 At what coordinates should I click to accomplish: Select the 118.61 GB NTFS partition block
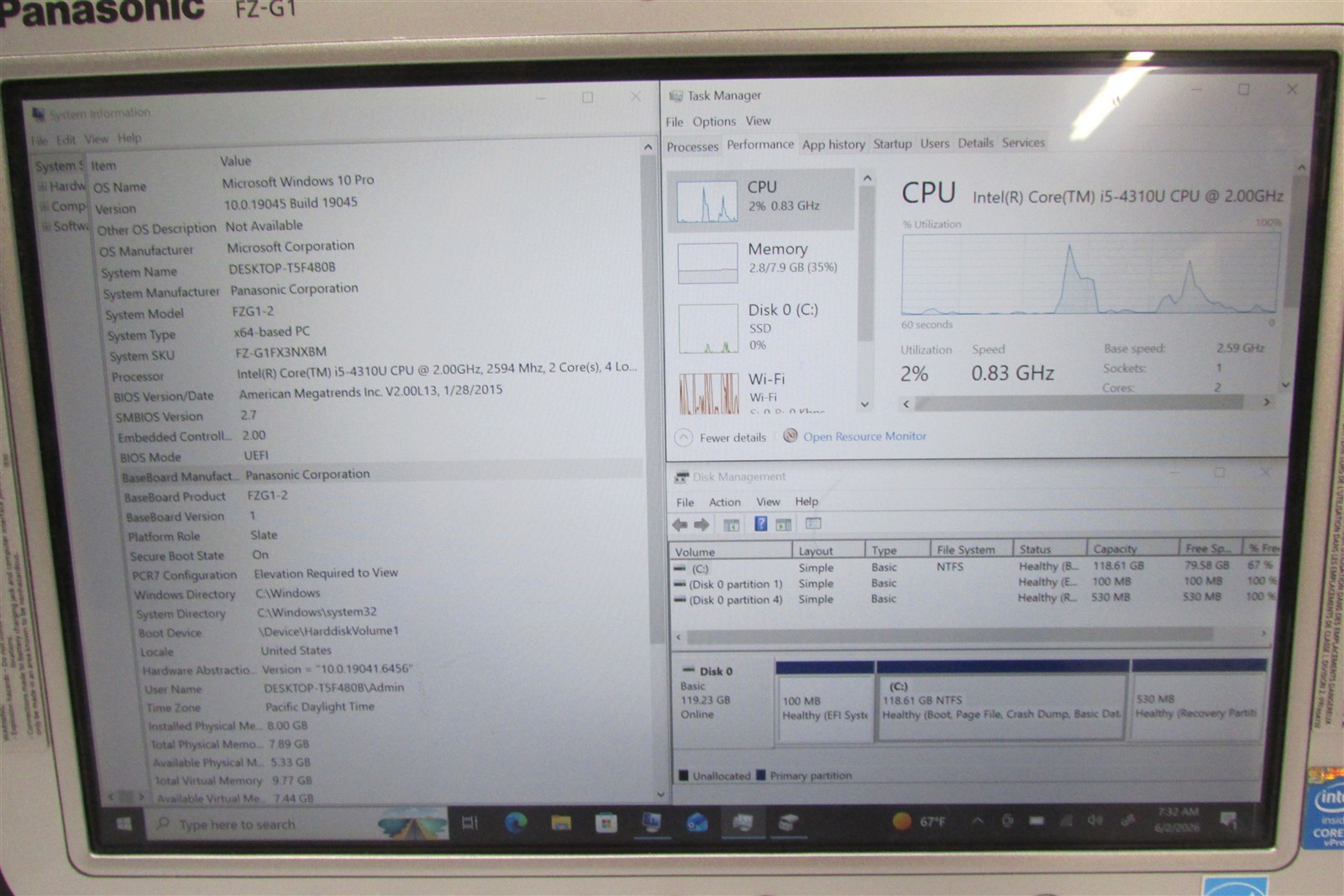[x=1001, y=701]
